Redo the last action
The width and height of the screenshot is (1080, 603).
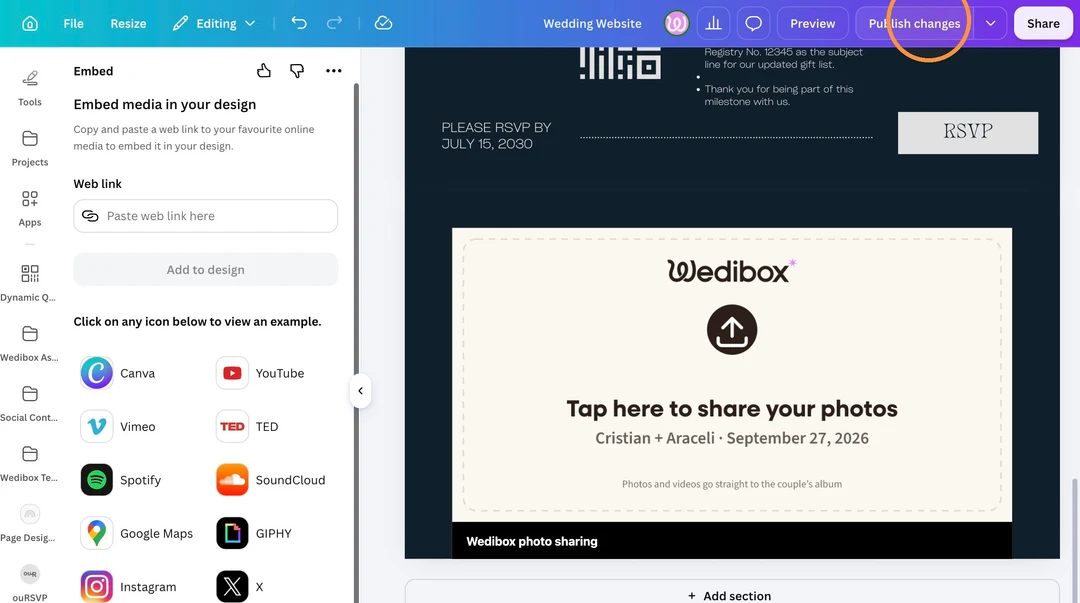pos(334,23)
